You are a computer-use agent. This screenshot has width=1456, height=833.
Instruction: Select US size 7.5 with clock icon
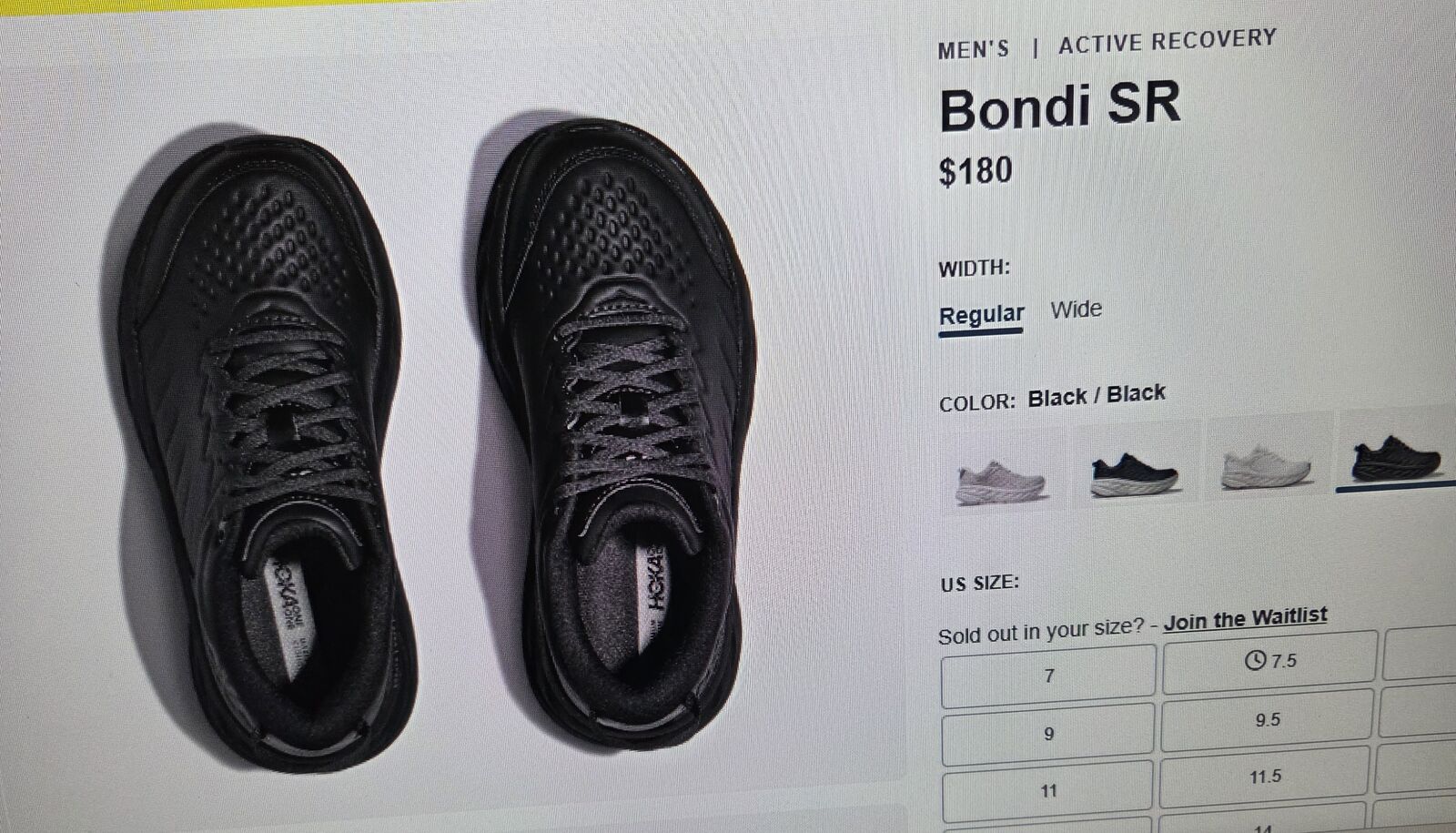coord(1269,660)
